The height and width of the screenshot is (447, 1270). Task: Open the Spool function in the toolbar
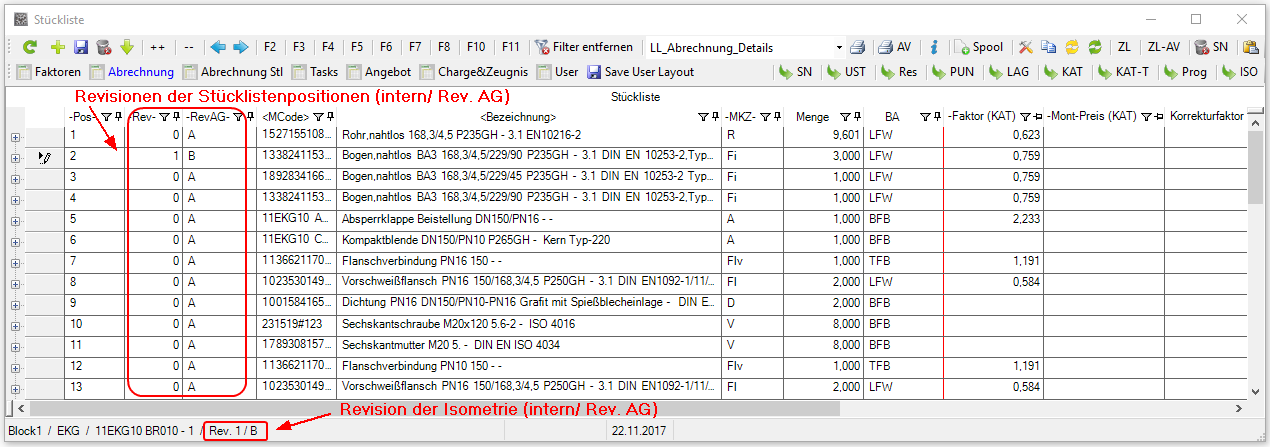[979, 47]
